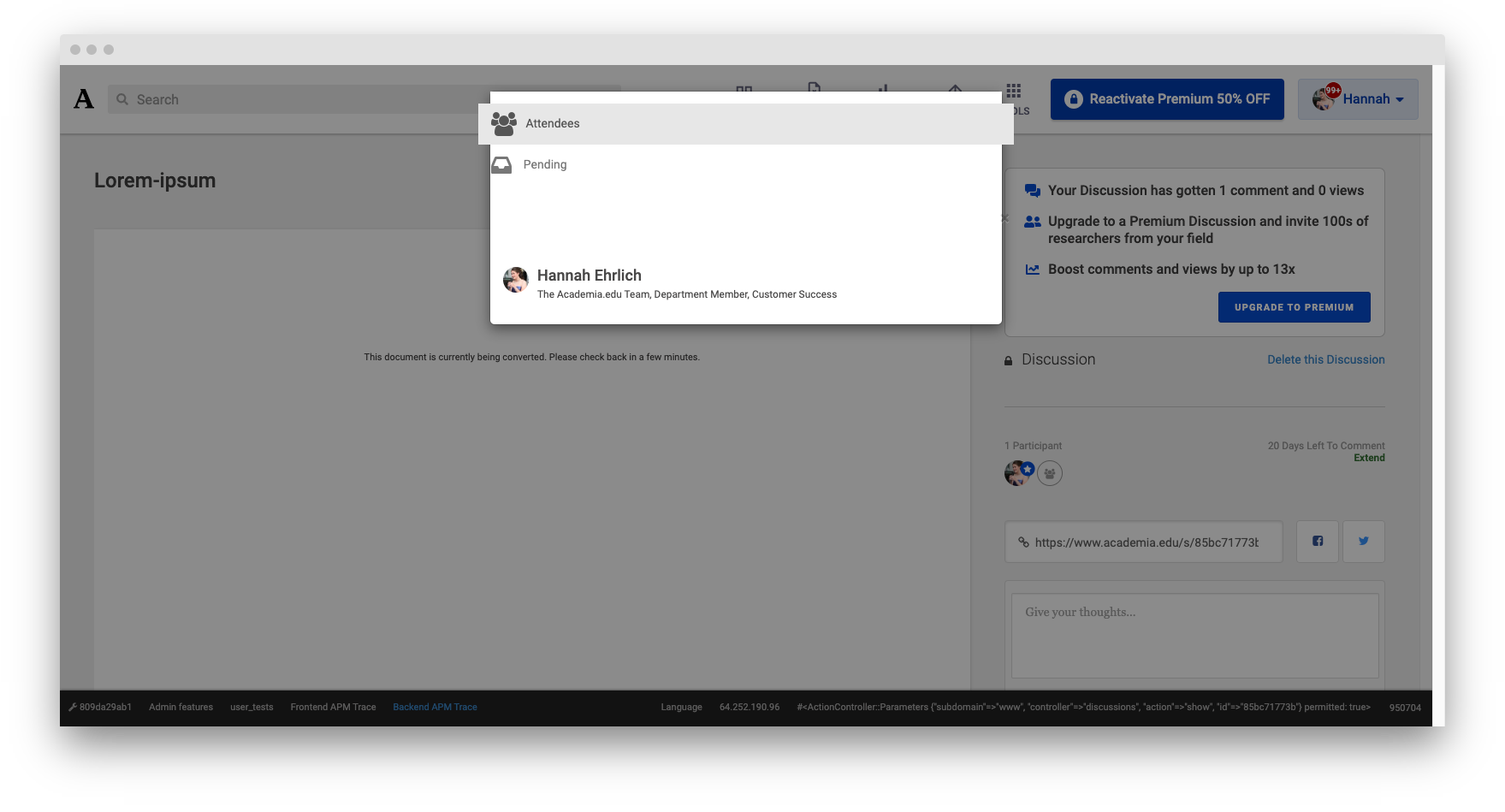Click the Lorem-ipsum title
The height and width of the screenshot is (812, 1505).
155,181
